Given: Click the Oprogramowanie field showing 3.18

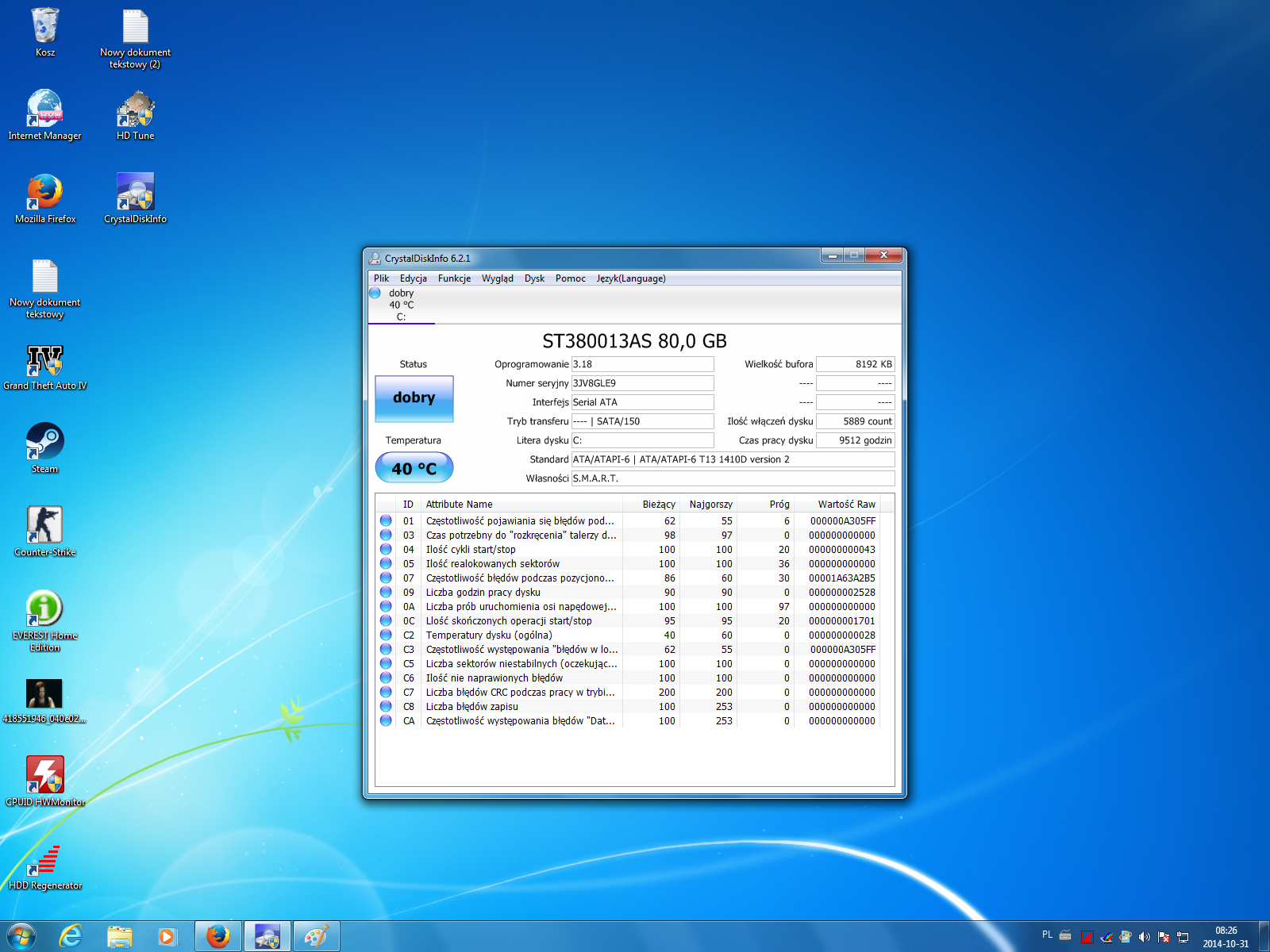Looking at the screenshot, I should [x=642, y=364].
